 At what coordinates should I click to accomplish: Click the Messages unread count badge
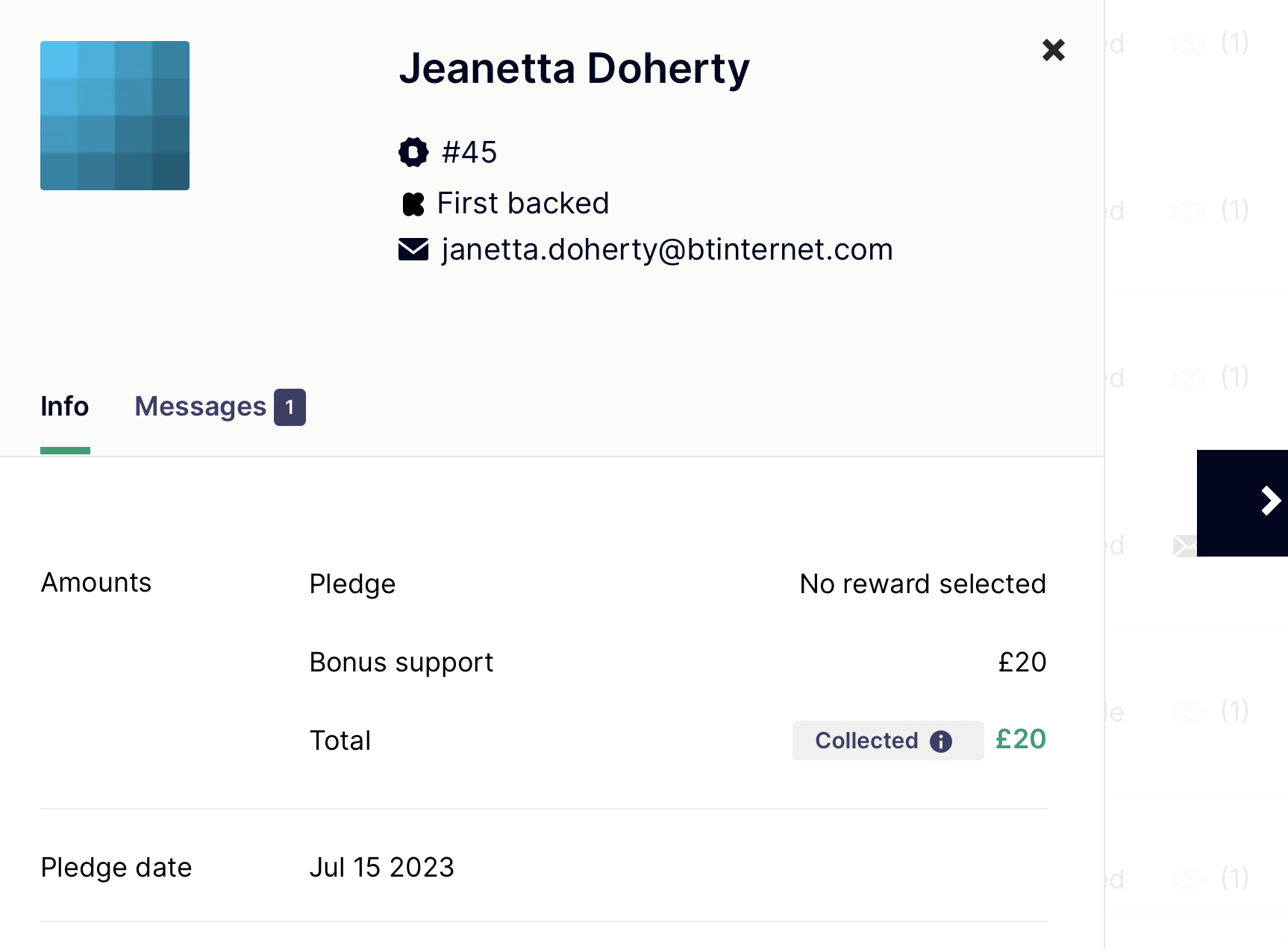click(290, 407)
